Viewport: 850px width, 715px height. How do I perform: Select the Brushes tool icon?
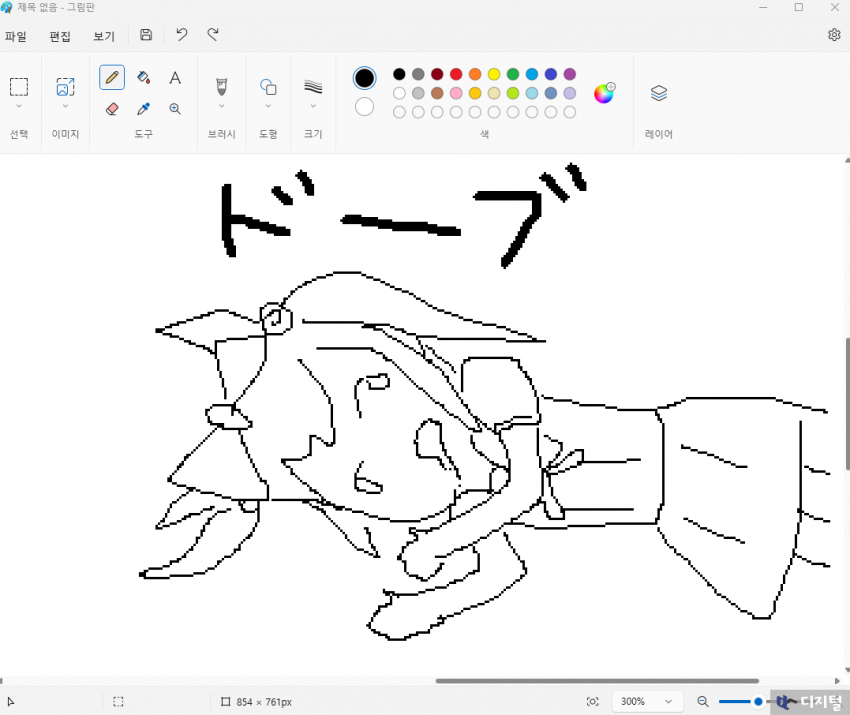(x=221, y=87)
